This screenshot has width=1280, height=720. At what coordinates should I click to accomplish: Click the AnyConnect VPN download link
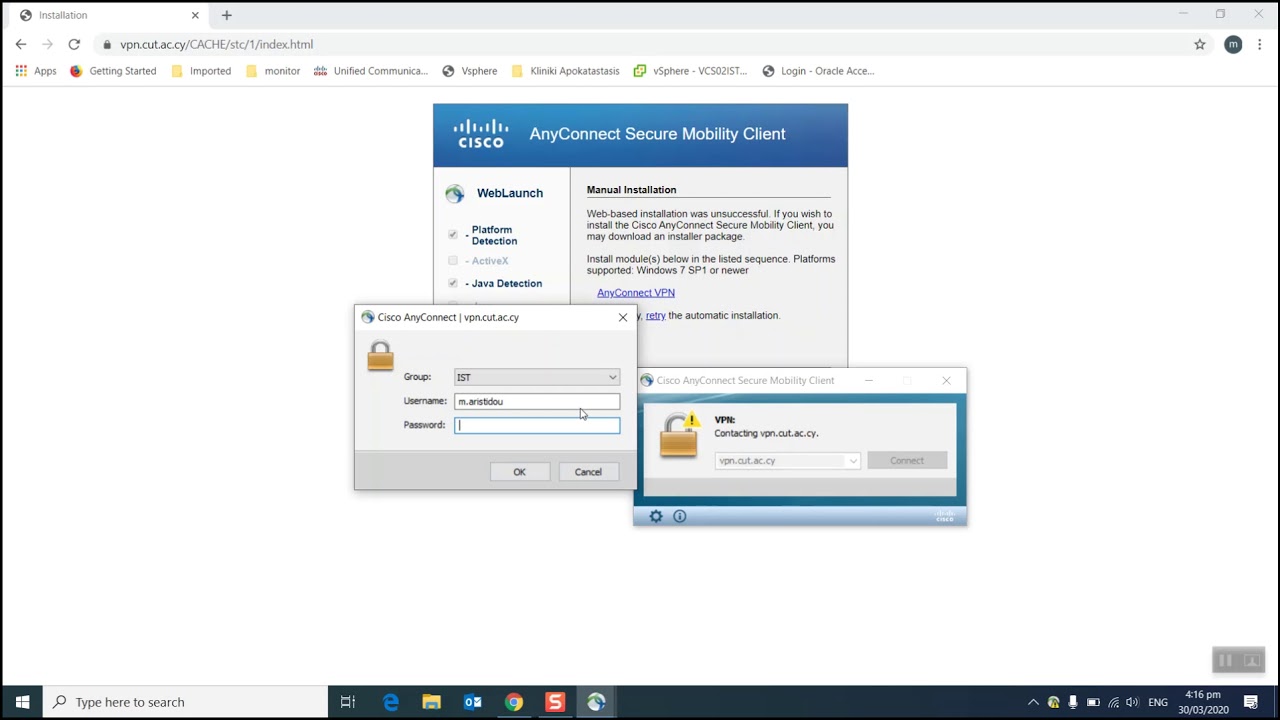coord(636,293)
